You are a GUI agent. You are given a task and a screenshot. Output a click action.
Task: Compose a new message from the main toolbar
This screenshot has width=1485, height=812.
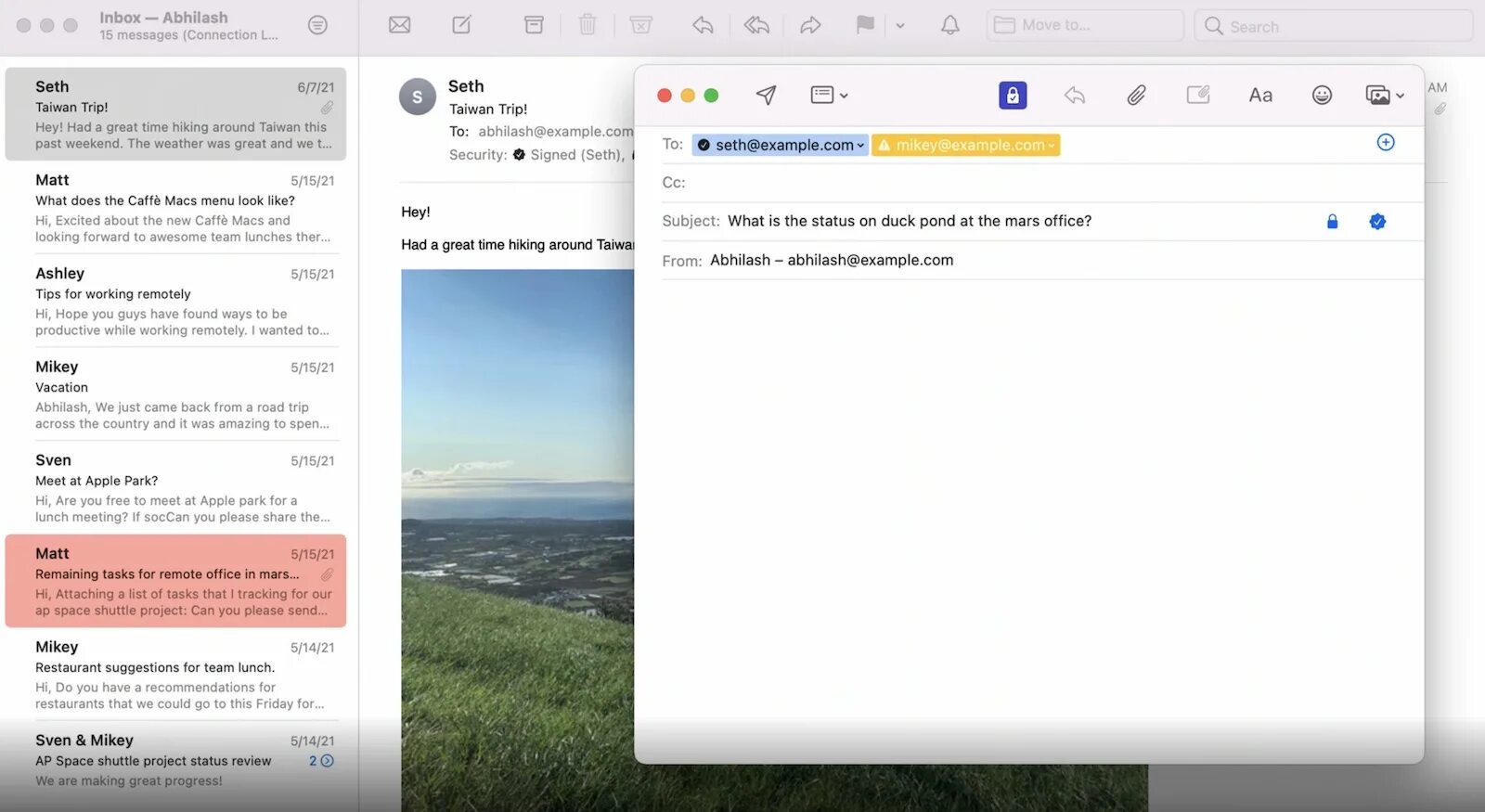click(x=461, y=25)
